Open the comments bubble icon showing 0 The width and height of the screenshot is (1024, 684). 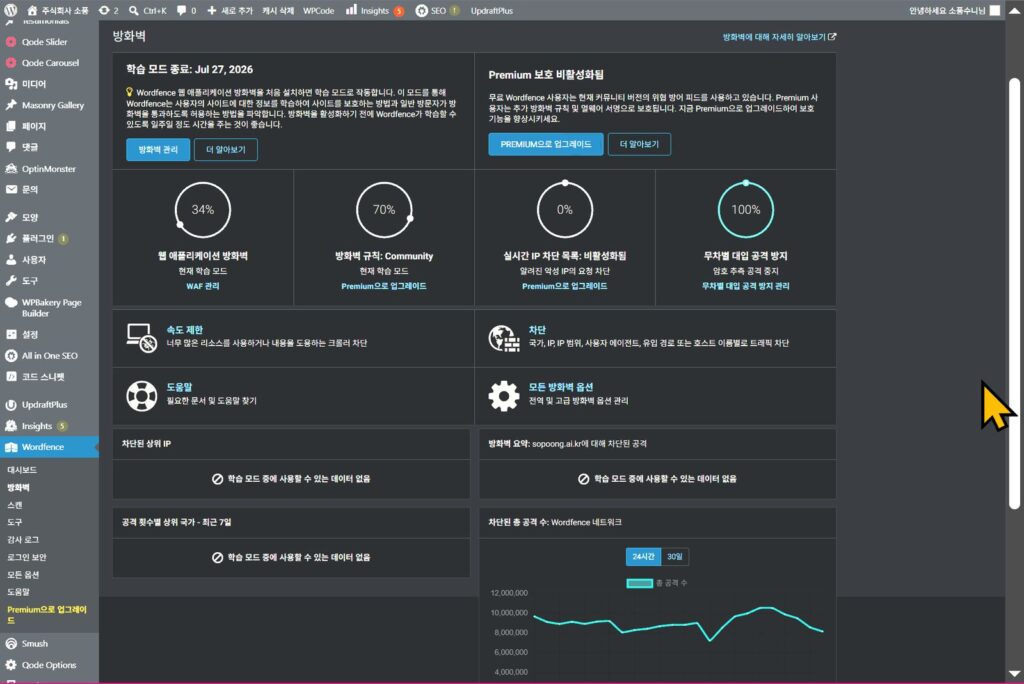click(181, 10)
